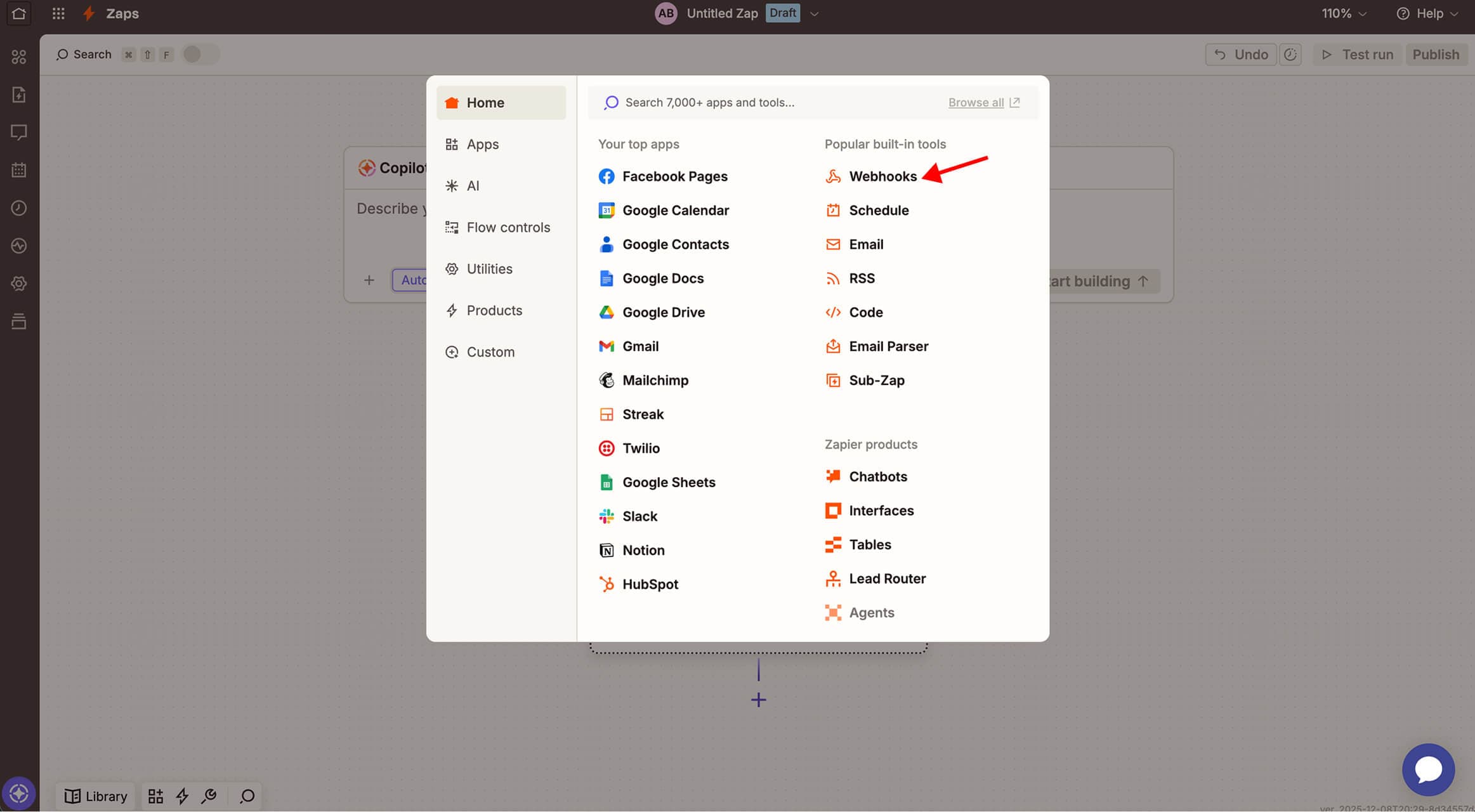Switch to Flow controls category
Viewport: 1475px width, 812px height.
click(x=508, y=228)
